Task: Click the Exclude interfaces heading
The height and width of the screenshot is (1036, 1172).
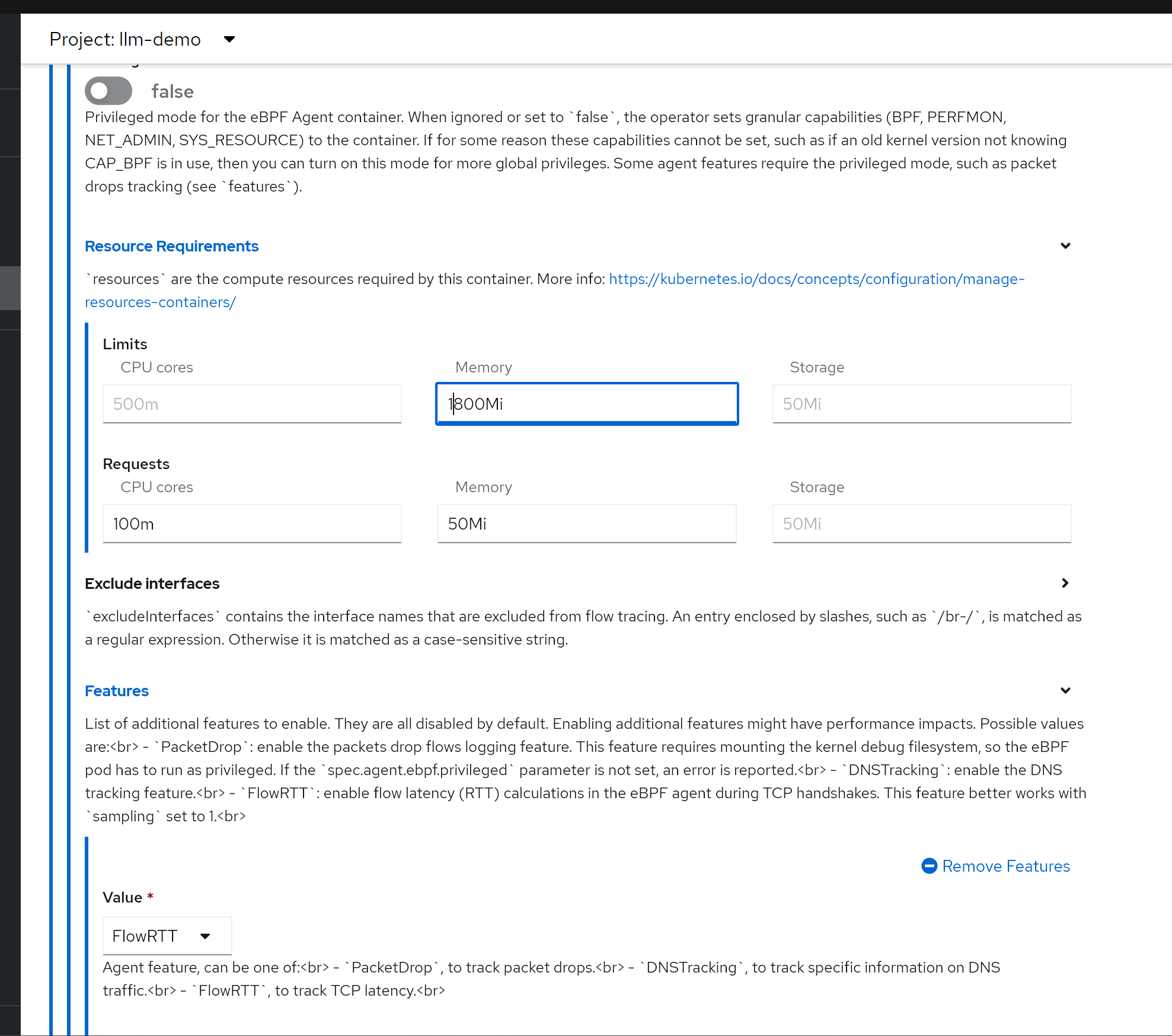Action: (152, 584)
